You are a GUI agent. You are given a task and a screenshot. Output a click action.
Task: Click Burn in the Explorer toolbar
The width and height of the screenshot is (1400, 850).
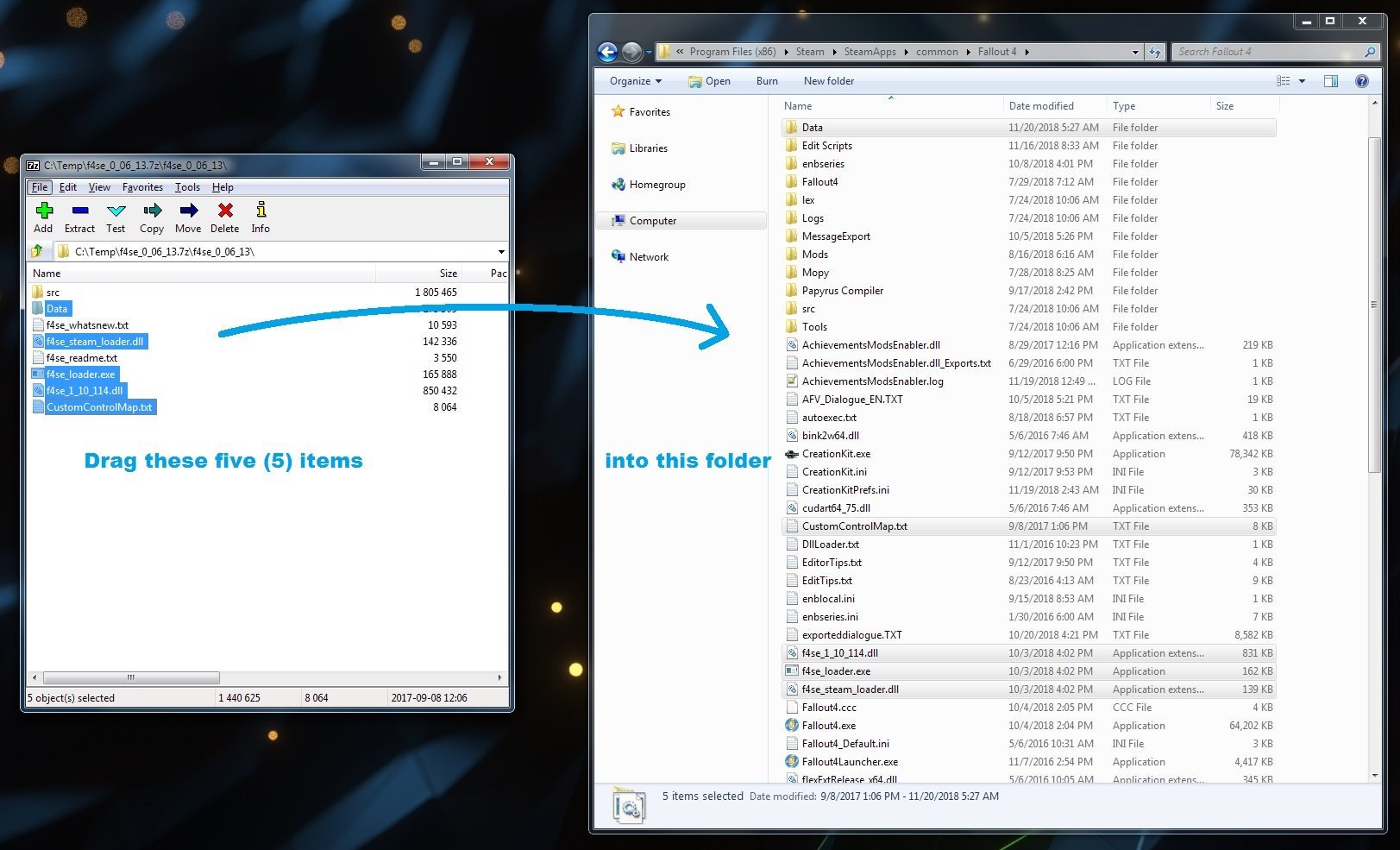point(767,81)
